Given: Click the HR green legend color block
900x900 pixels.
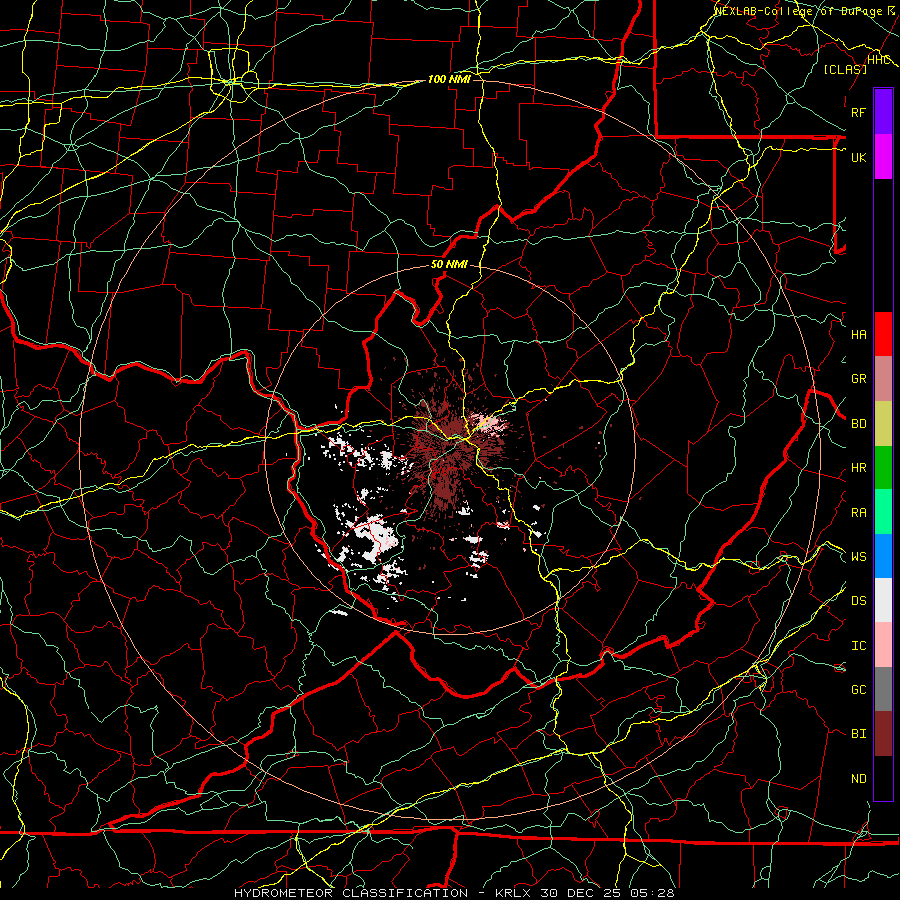Looking at the screenshot, I should pyautogui.click(x=883, y=467).
